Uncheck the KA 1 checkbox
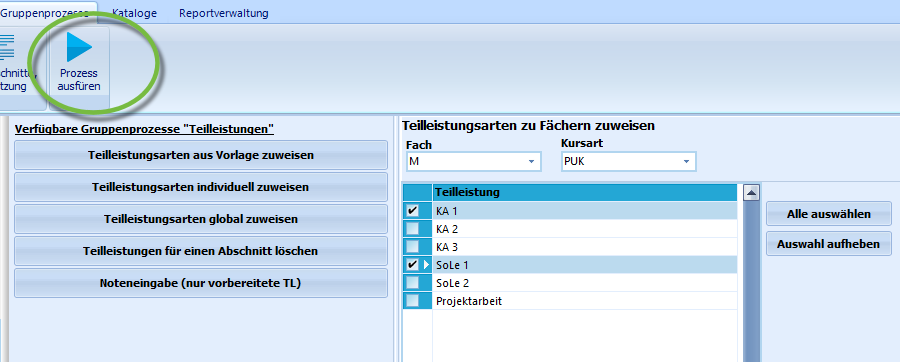The width and height of the screenshot is (900, 362). (412, 211)
